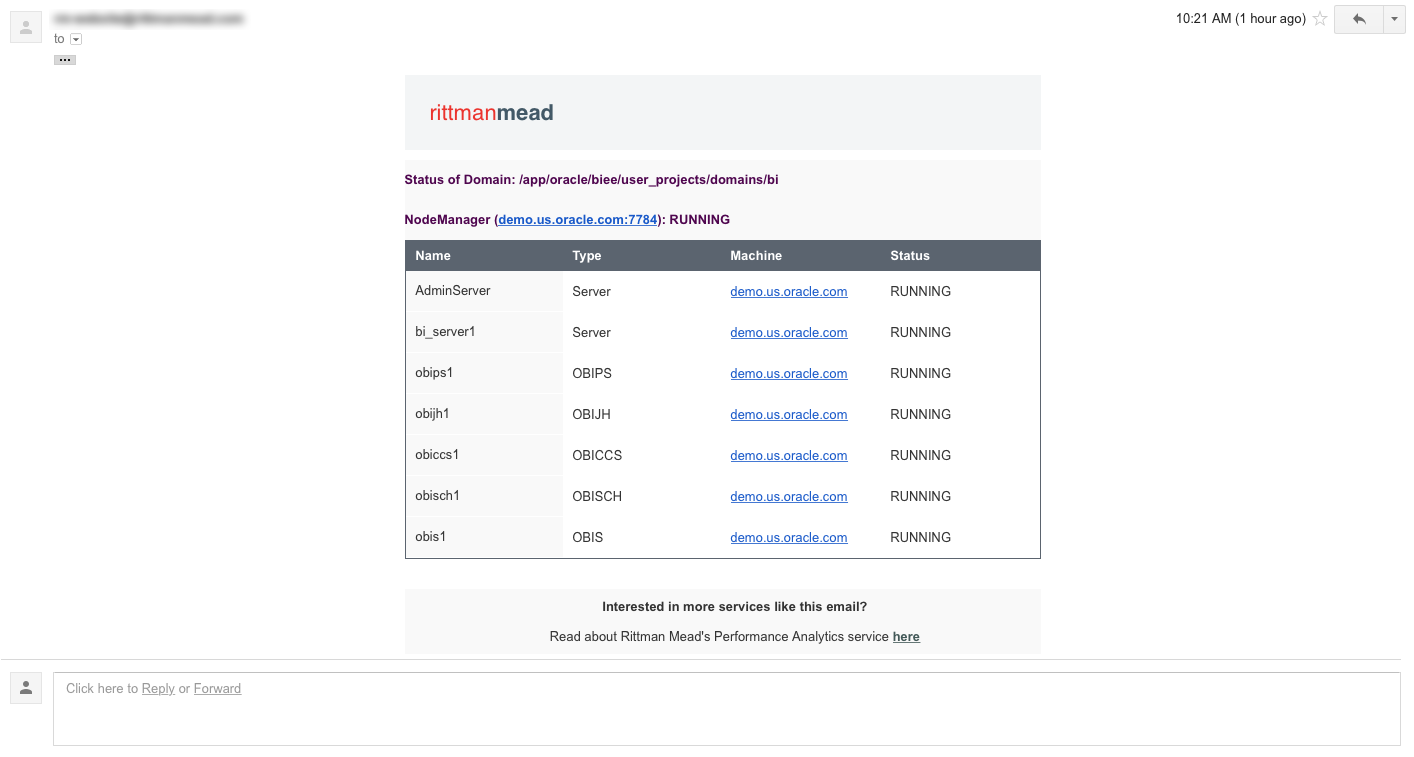This screenshot has width=1414, height=757.
Task: Open obisch1 machine link
Action: [x=789, y=497]
